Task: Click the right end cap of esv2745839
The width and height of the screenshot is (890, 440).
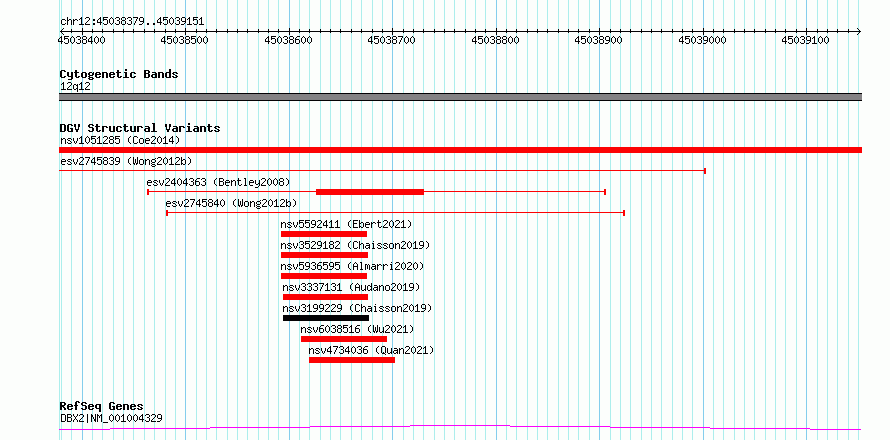Action: coord(704,171)
